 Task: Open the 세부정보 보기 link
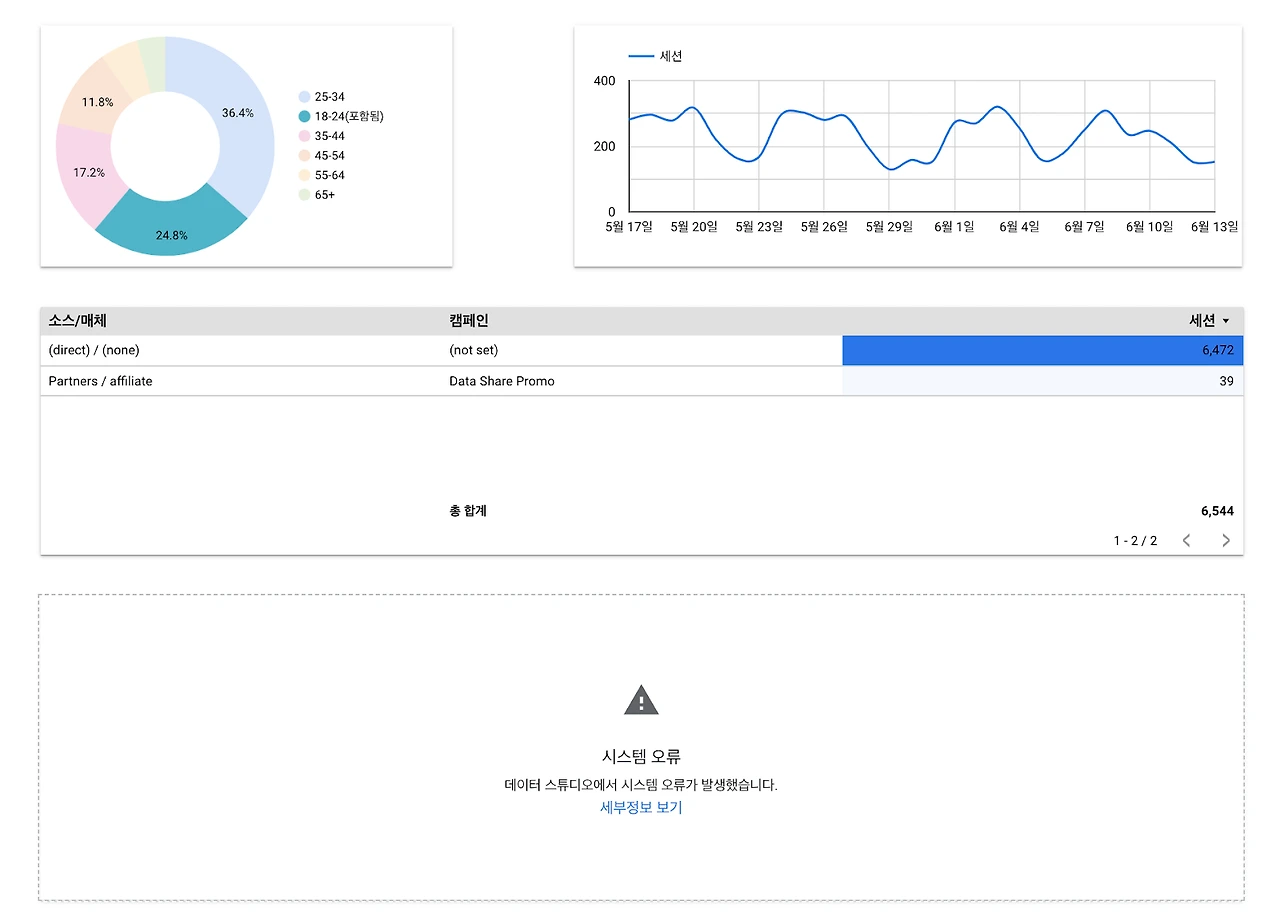641,808
